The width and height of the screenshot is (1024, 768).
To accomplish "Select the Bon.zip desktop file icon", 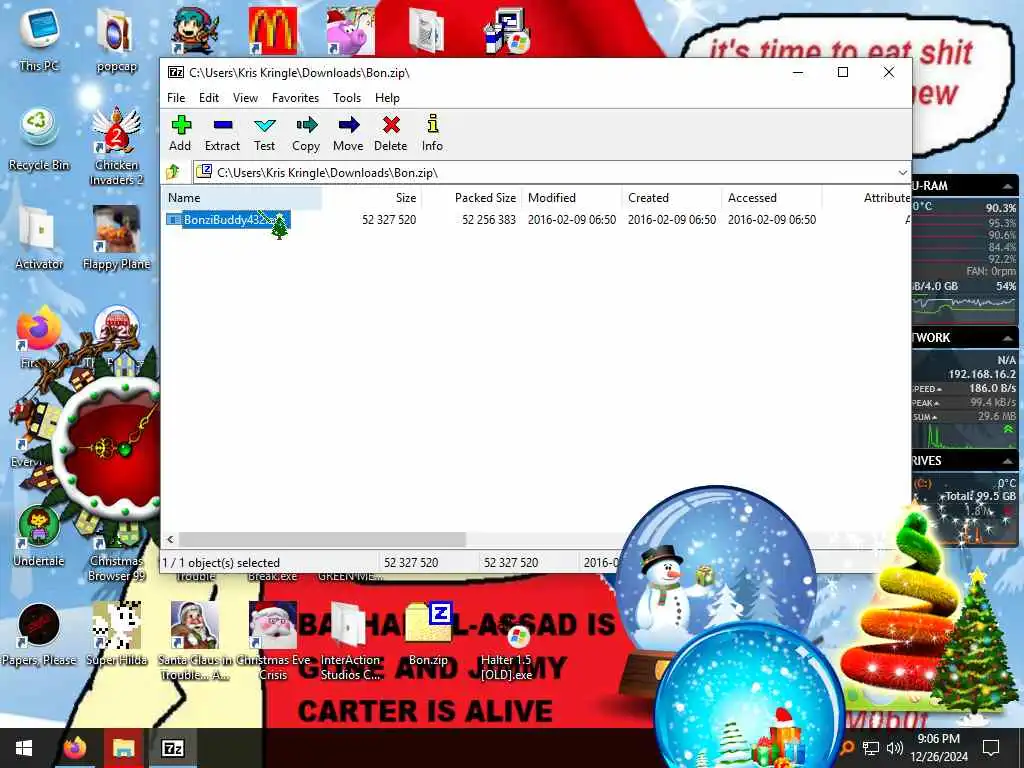I will (428, 634).
